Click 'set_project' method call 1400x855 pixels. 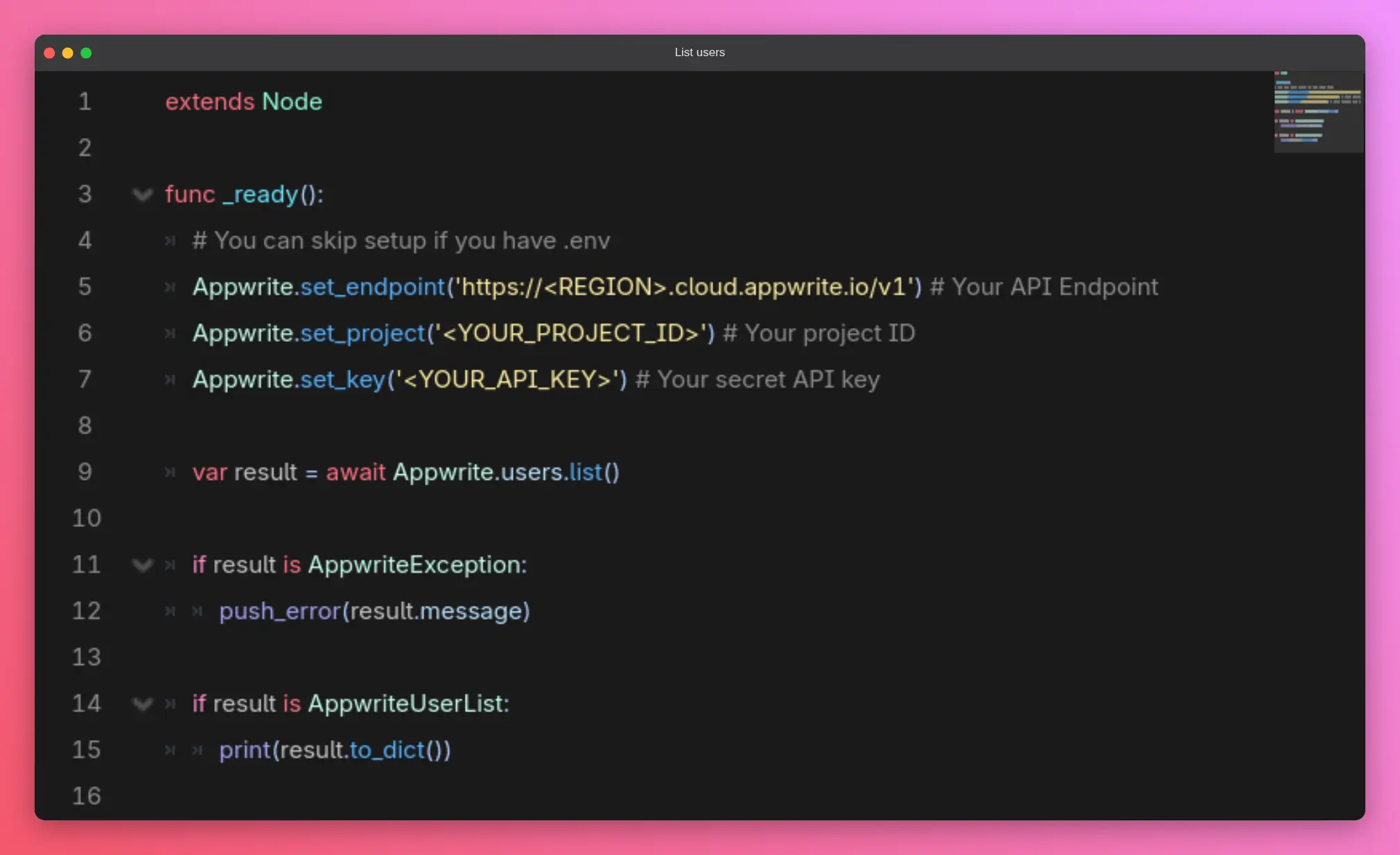[x=362, y=333]
